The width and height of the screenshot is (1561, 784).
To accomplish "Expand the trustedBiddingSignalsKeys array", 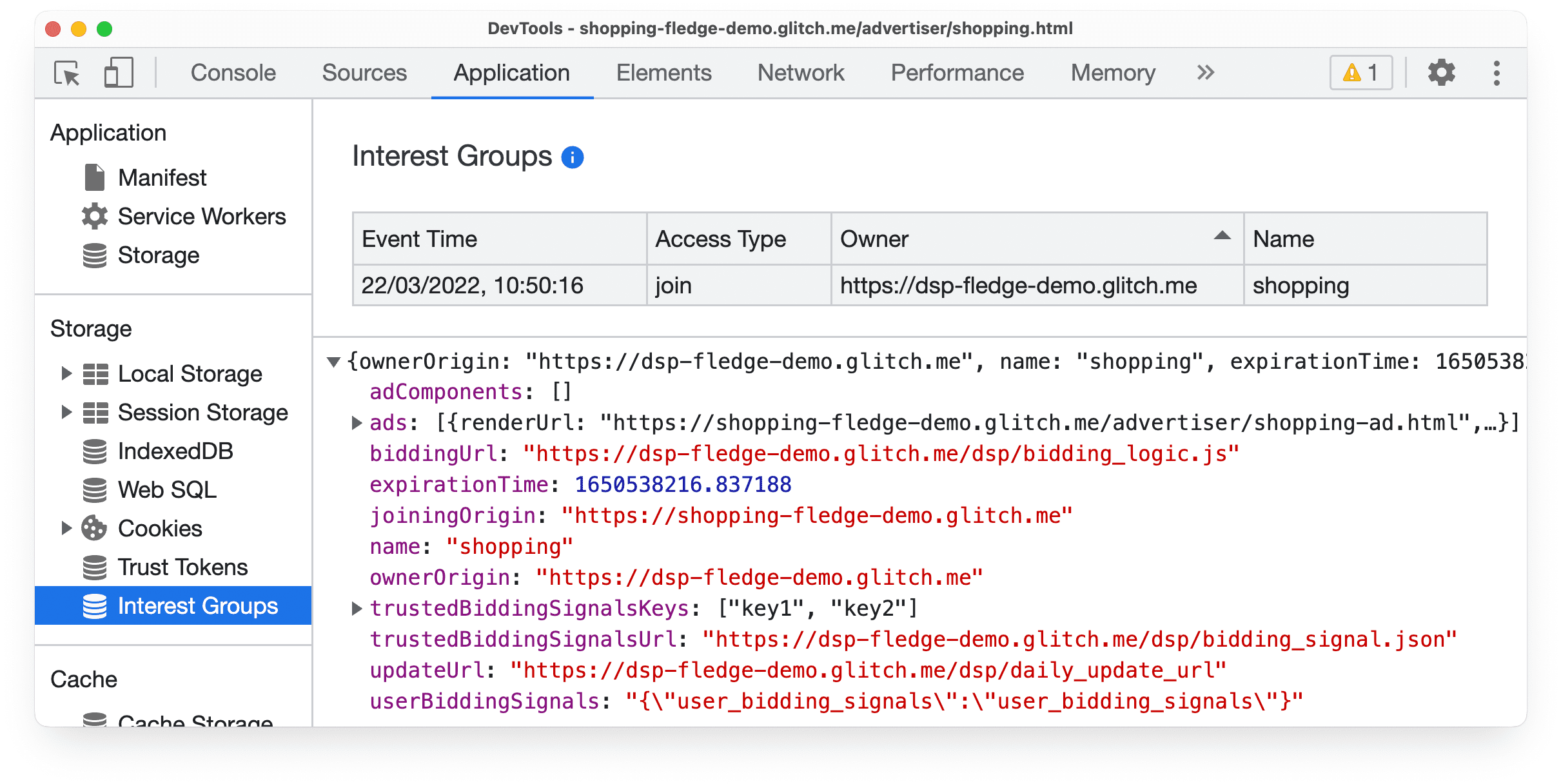I will click(356, 607).
